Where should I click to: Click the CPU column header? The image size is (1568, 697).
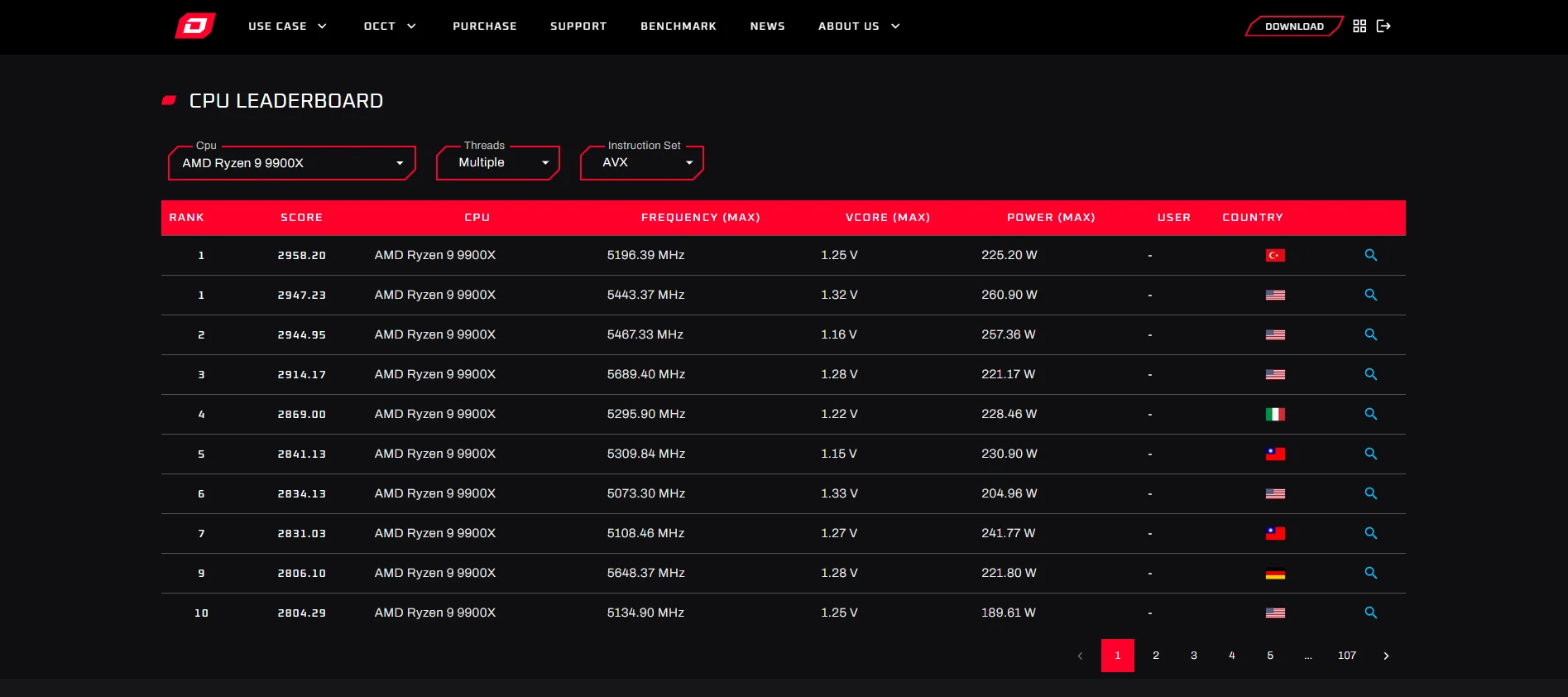pyautogui.click(x=477, y=218)
